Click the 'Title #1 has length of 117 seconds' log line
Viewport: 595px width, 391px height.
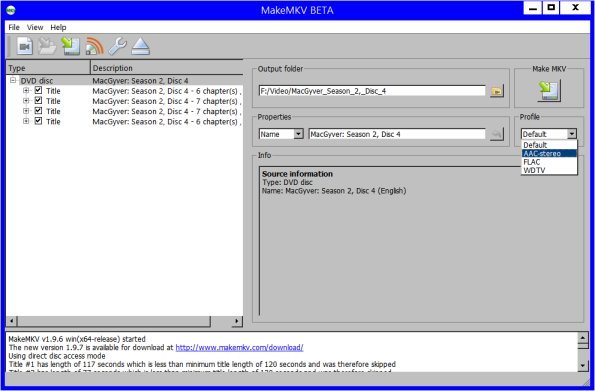click(x=202, y=364)
